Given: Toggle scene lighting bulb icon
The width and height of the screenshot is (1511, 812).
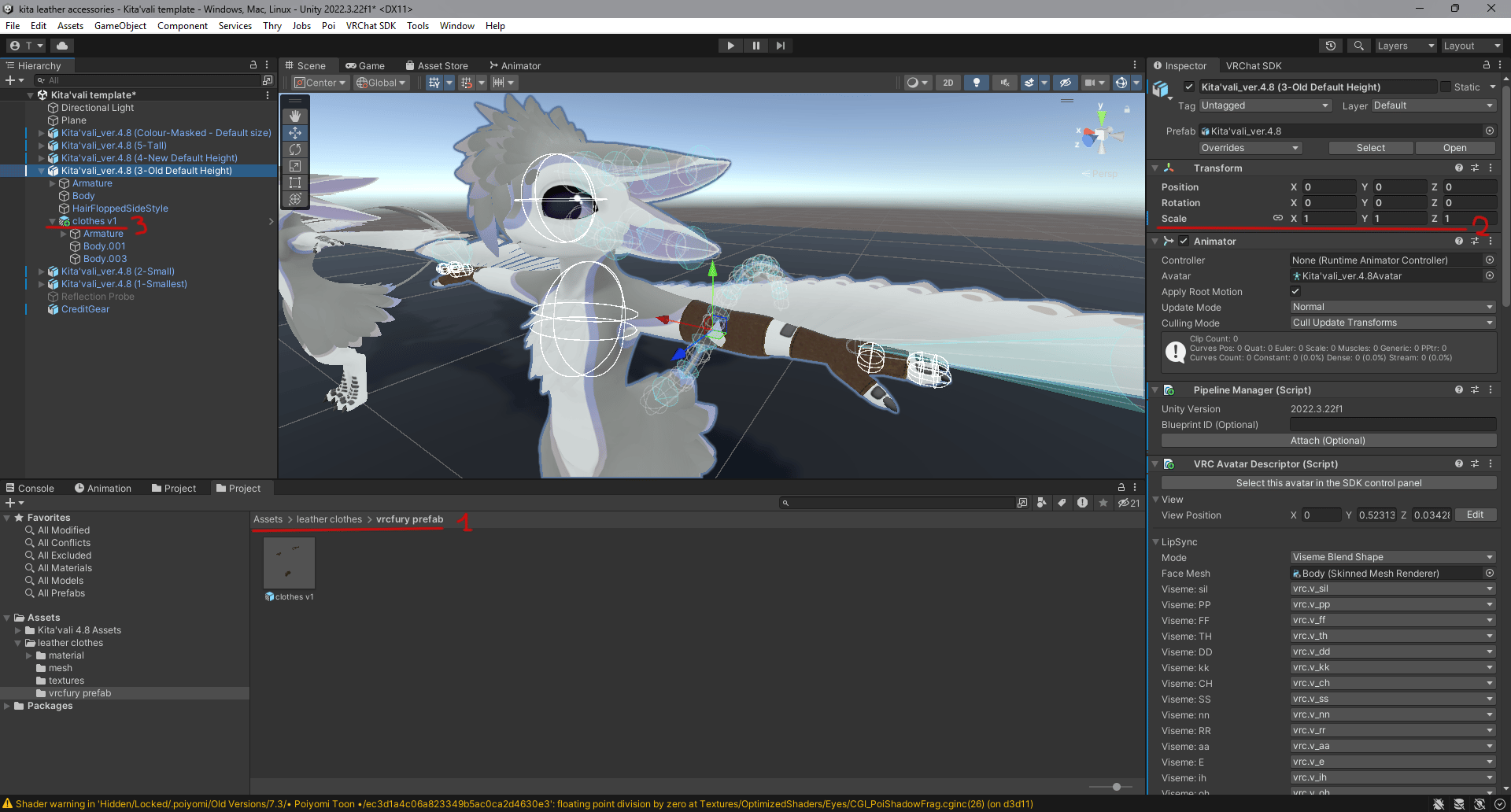Looking at the screenshot, I should (977, 83).
